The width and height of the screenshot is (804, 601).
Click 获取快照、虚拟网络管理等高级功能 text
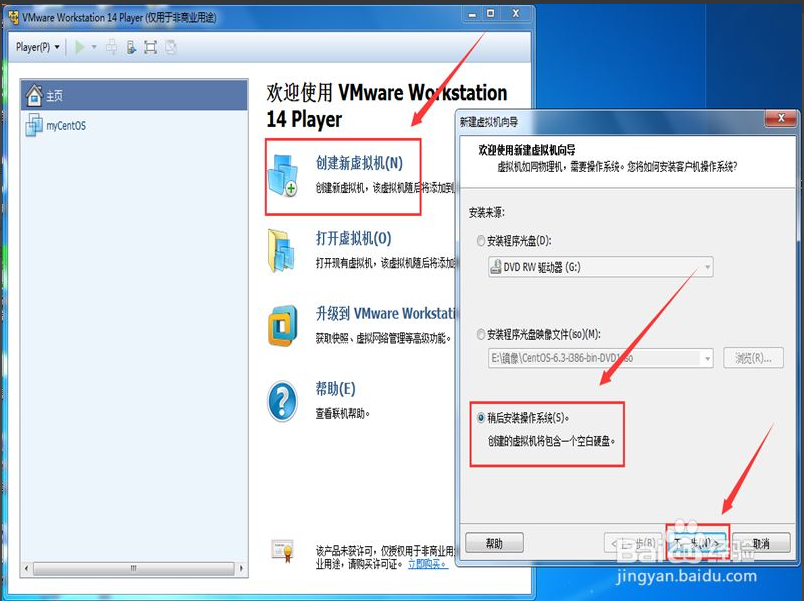[x=384, y=338]
